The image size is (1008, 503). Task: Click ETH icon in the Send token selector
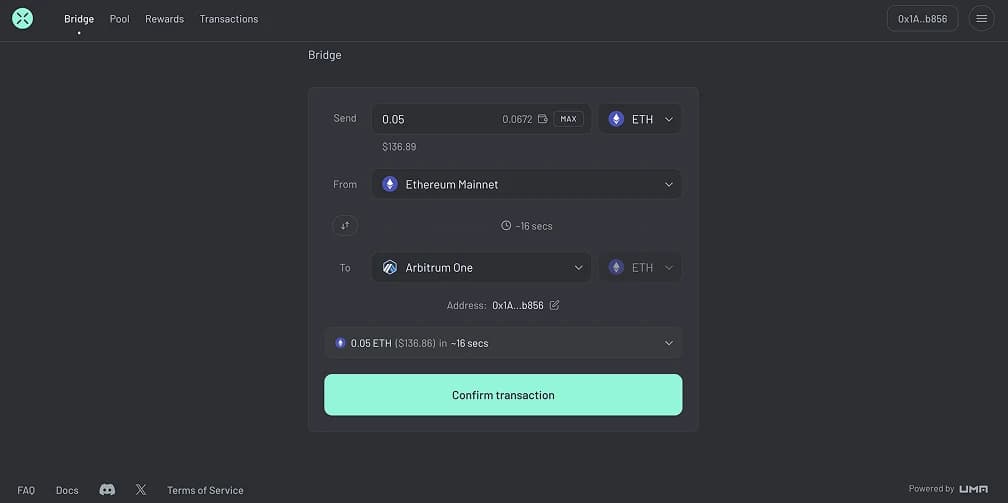tap(616, 119)
